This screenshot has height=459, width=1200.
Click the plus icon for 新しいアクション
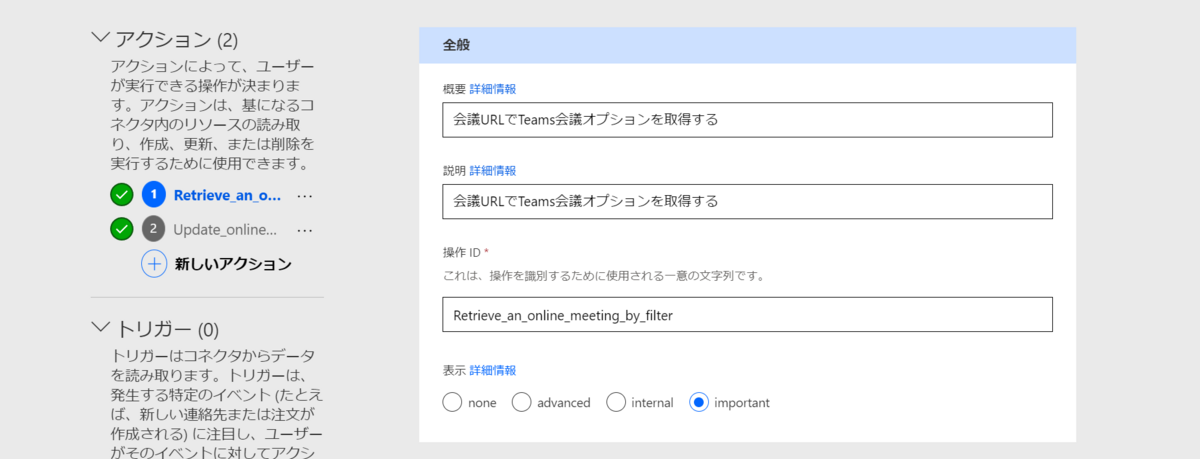tap(154, 264)
